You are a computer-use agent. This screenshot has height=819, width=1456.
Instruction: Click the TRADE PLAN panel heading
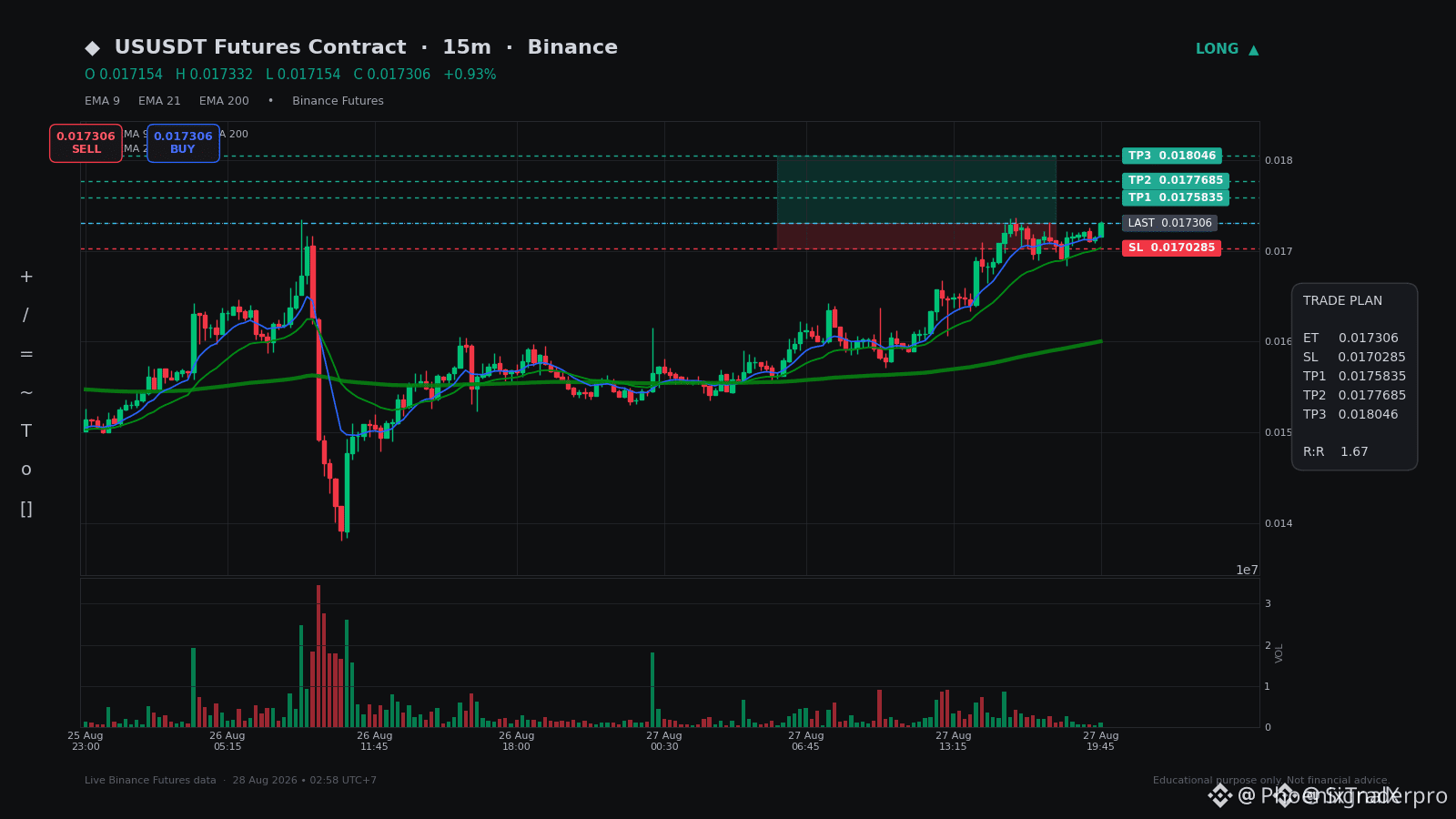(x=1342, y=301)
